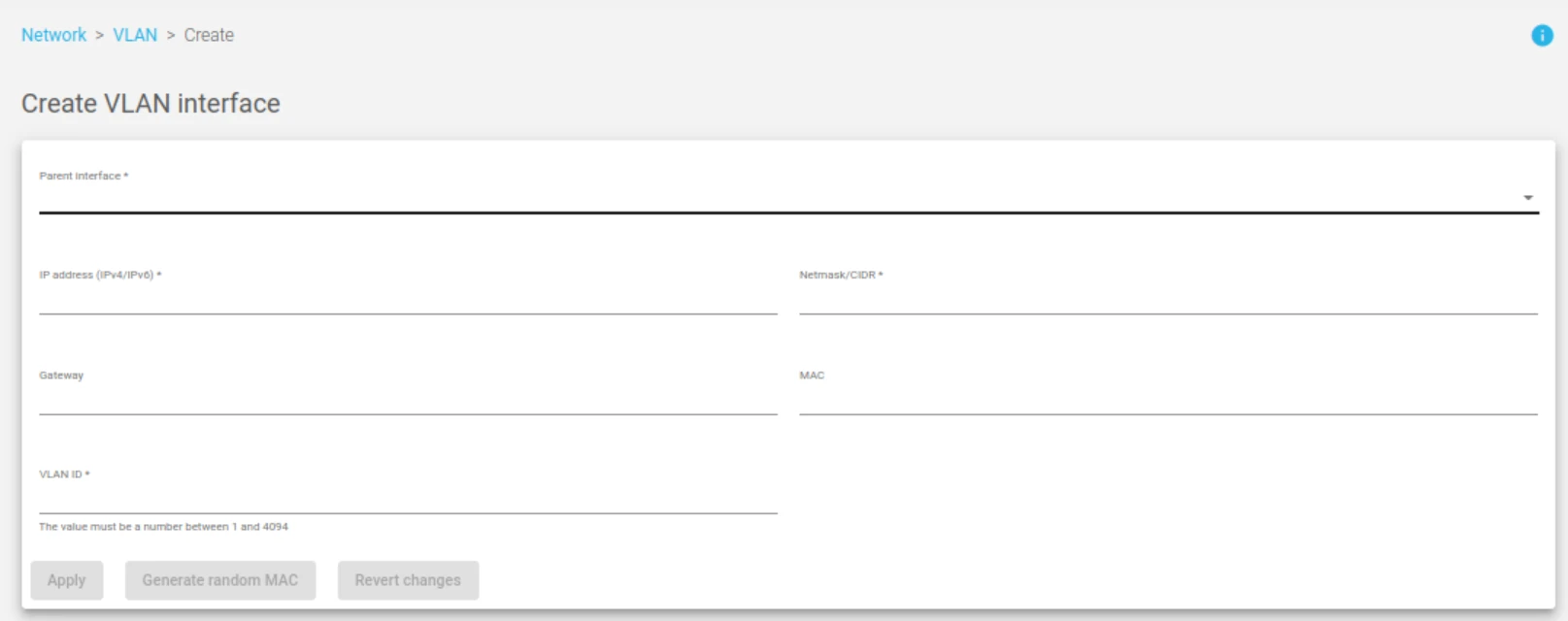Click the 'VLAN ID *' label text
The width and height of the screenshot is (1568, 621).
pyautogui.click(x=64, y=474)
